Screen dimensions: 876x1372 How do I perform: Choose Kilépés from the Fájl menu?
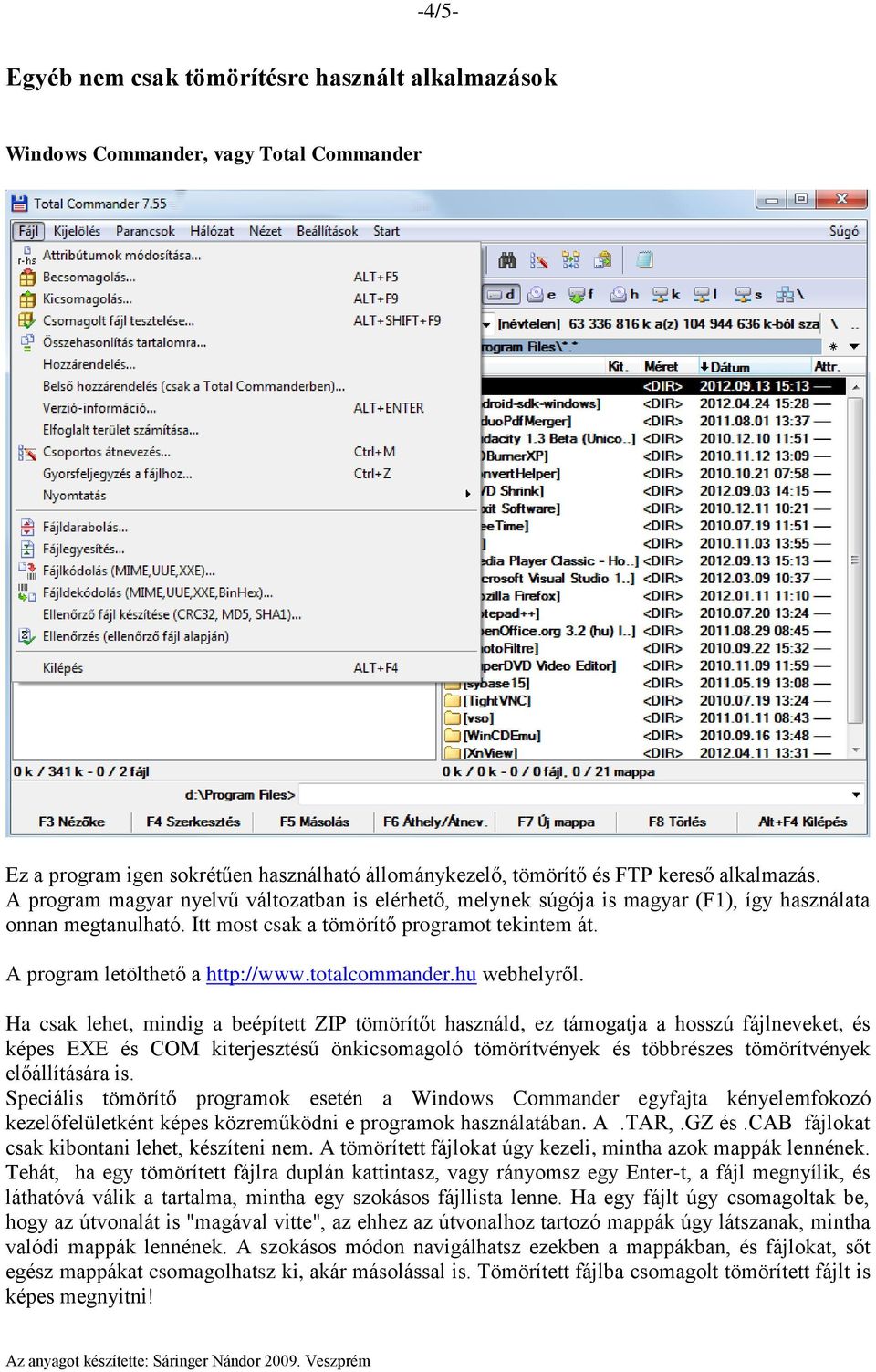(x=245, y=668)
